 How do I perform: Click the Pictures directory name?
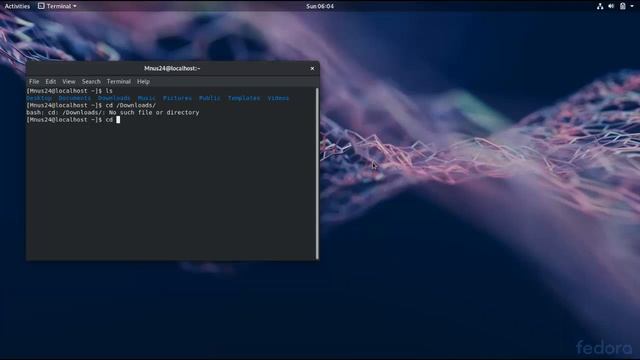(177, 98)
